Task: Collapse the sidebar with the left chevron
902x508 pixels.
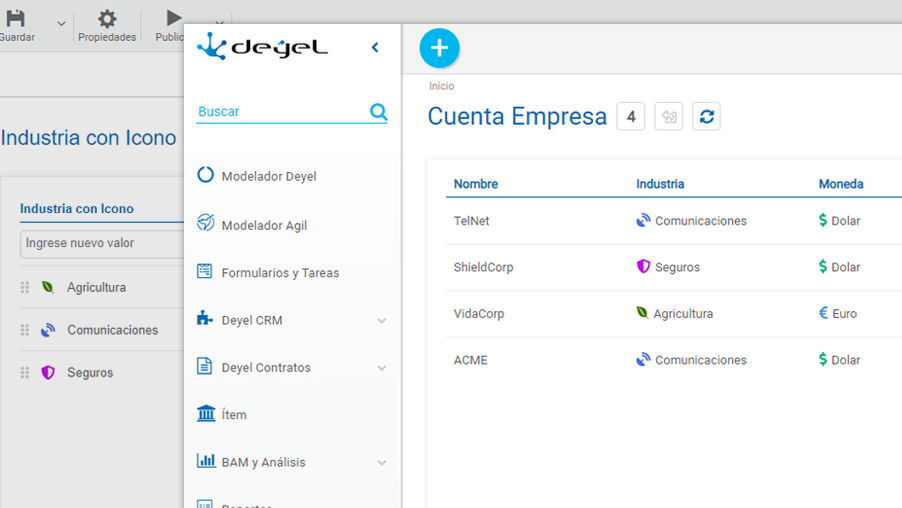Action: tap(375, 47)
